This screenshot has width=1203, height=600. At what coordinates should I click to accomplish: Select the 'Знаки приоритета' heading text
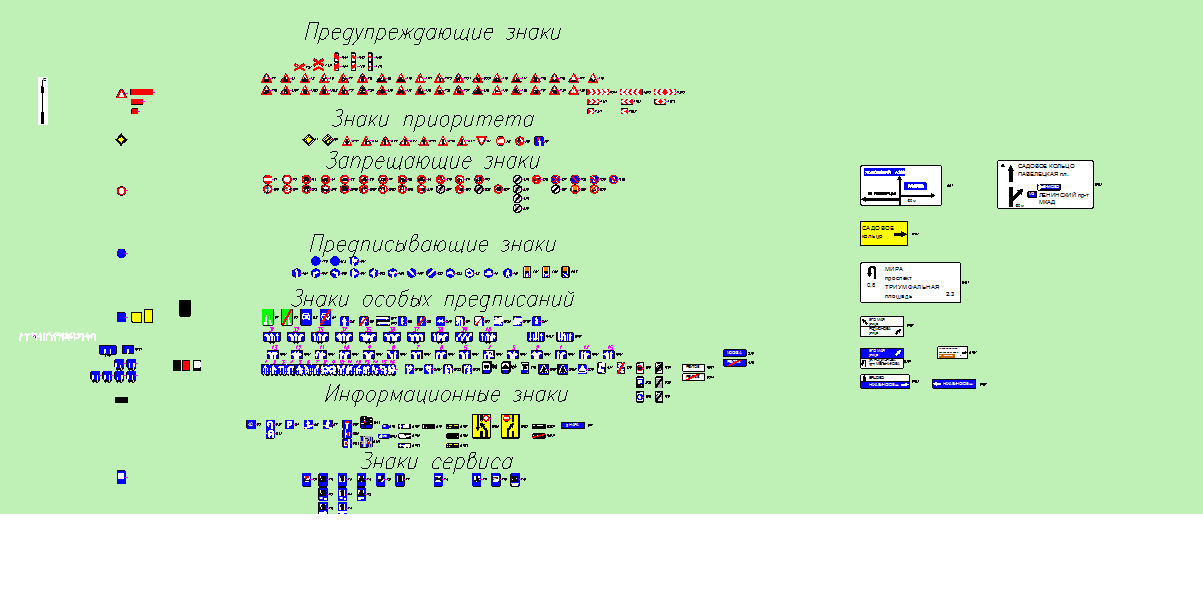[432, 120]
